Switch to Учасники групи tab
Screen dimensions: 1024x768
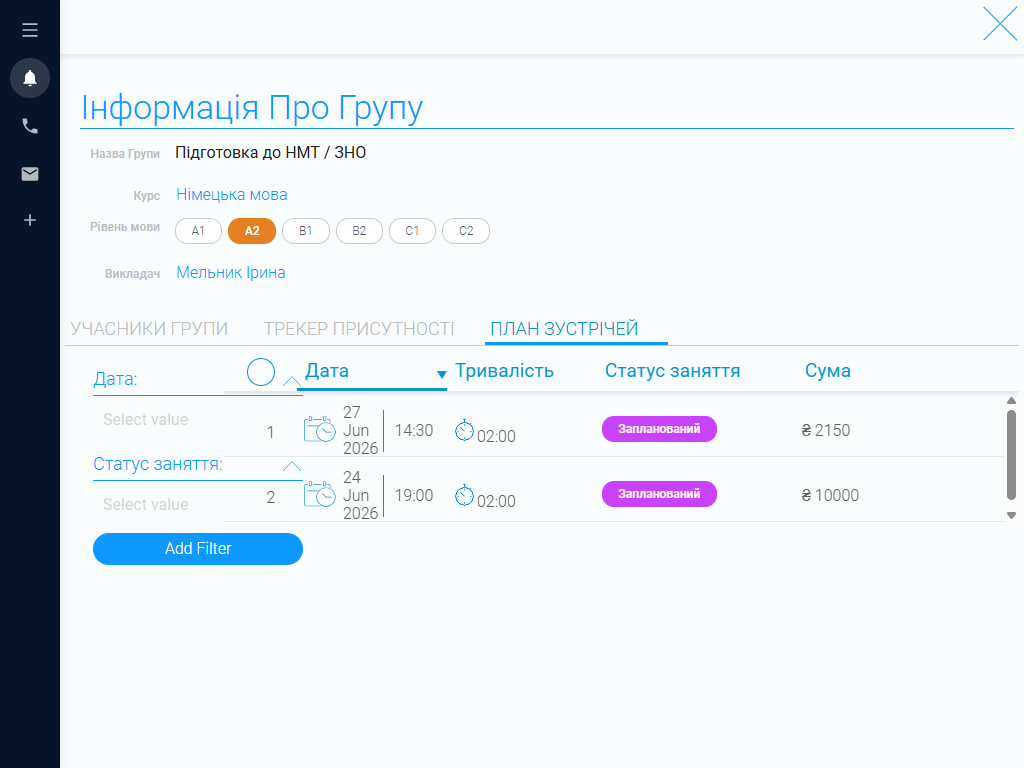pos(150,328)
